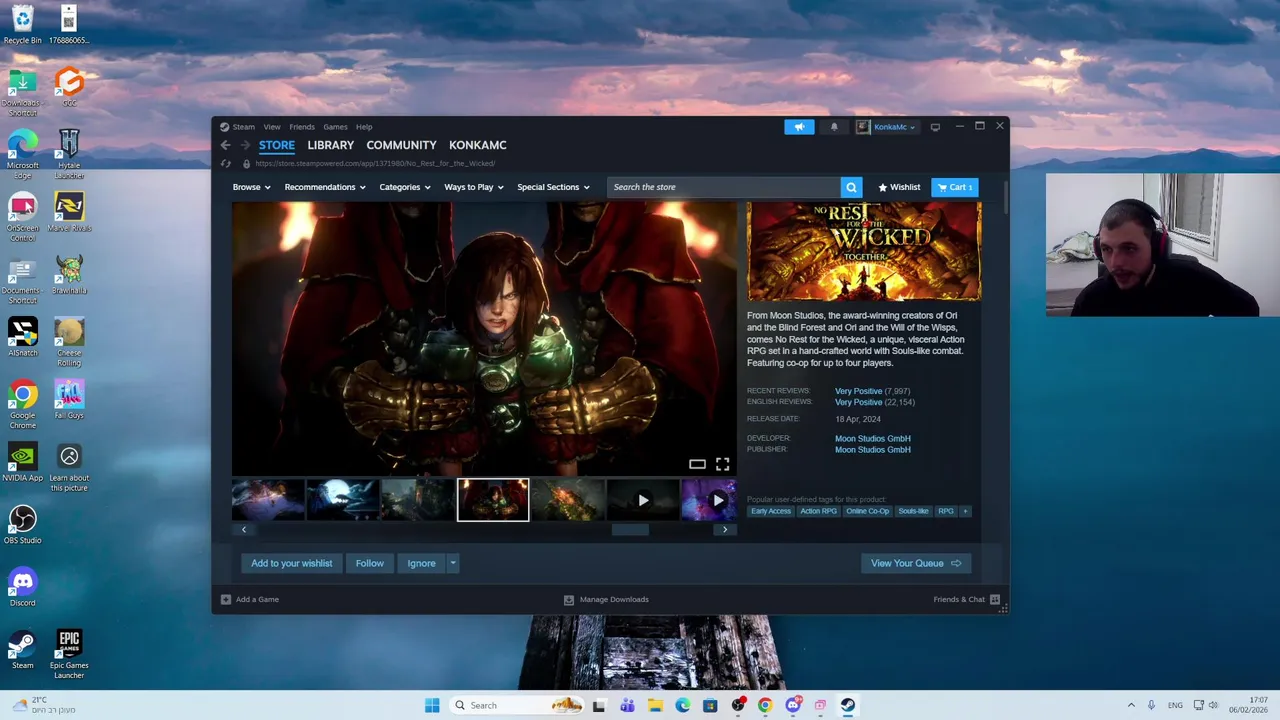Viewport: 1280px width, 720px height.
Task: Select the NVIDIA App desktop icon
Action: (x=22, y=462)
